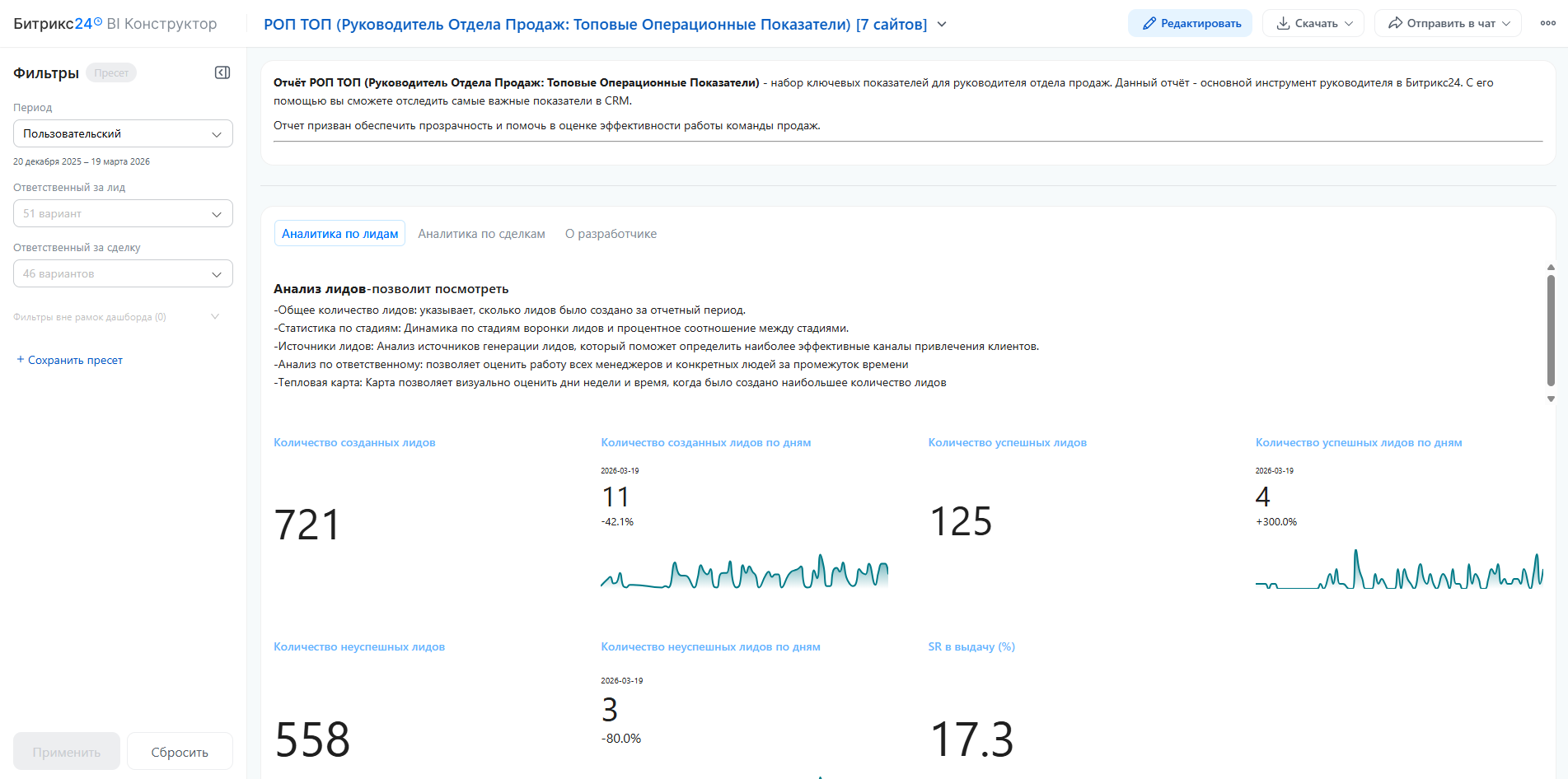1568x779 pixels.
Task: Open the three-dots more options menu
Action: tap(1547, 24)
